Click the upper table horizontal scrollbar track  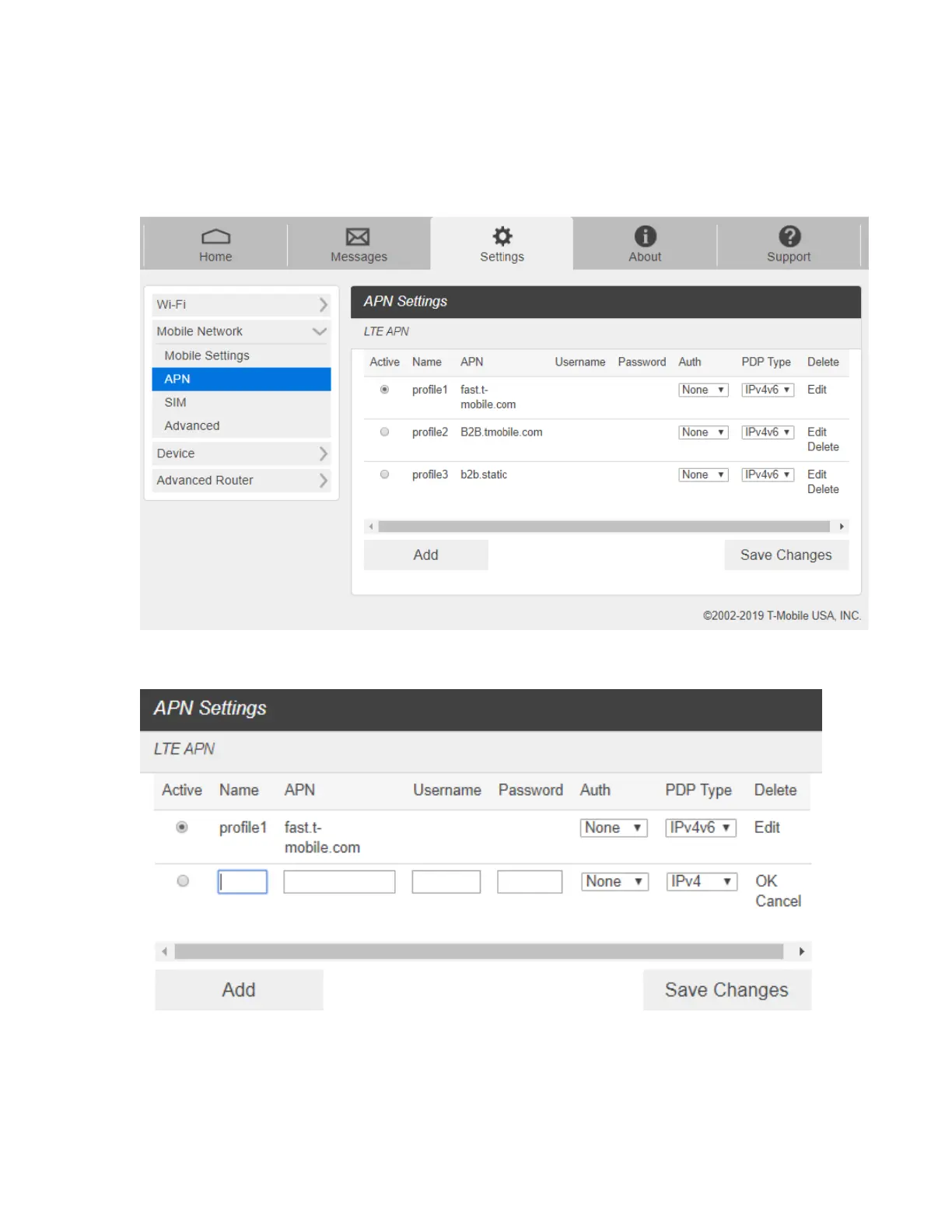(x=604, y=527)
